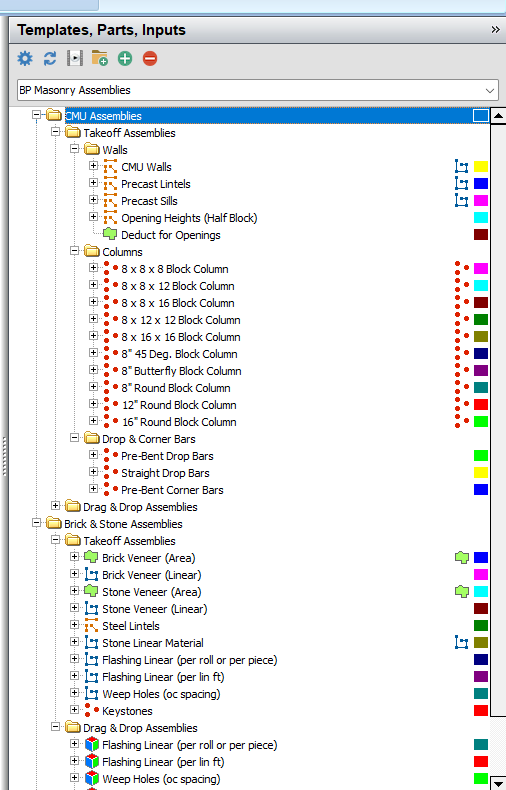Click the Walls folder icon
Screen dimensions: 506x790
92,150
